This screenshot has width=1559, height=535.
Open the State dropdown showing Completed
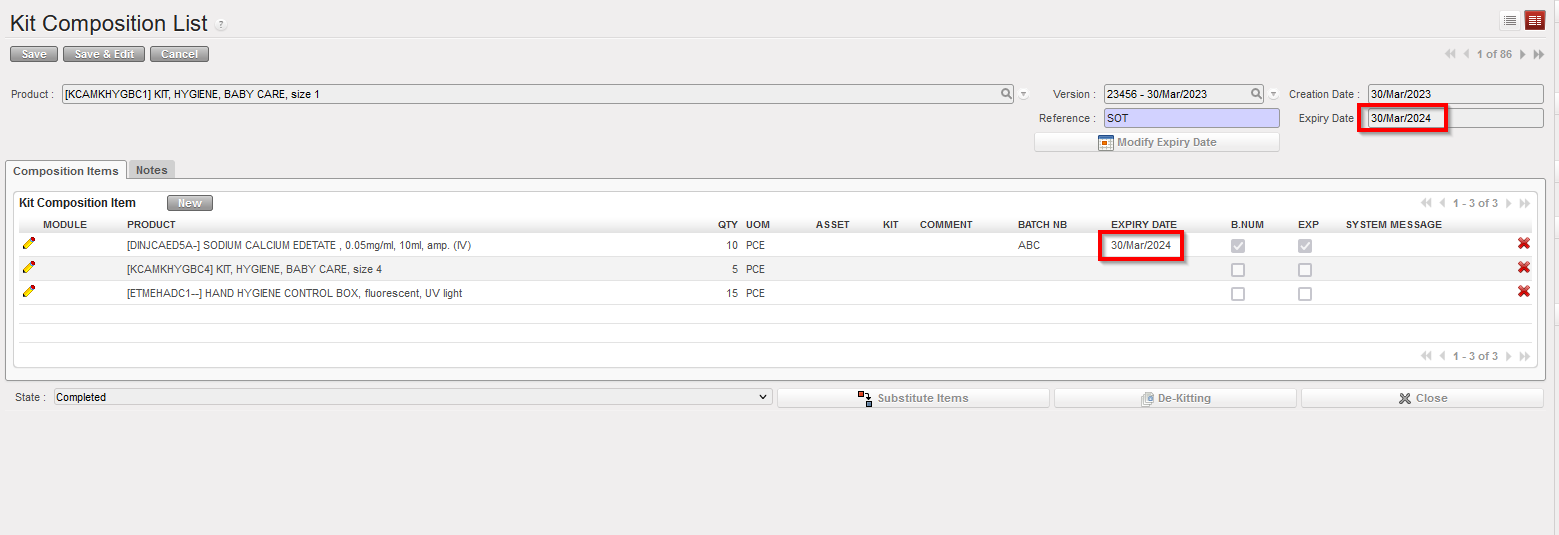click(x=412, y=397)
